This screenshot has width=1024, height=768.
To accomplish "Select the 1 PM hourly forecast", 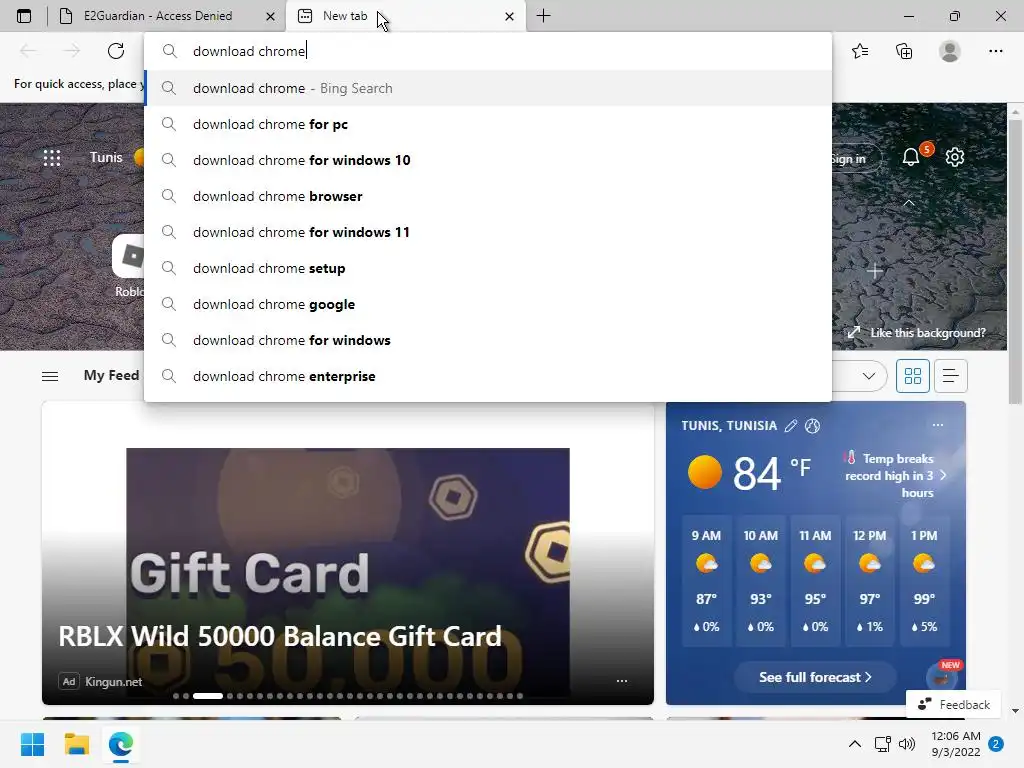I will point(923,581).
